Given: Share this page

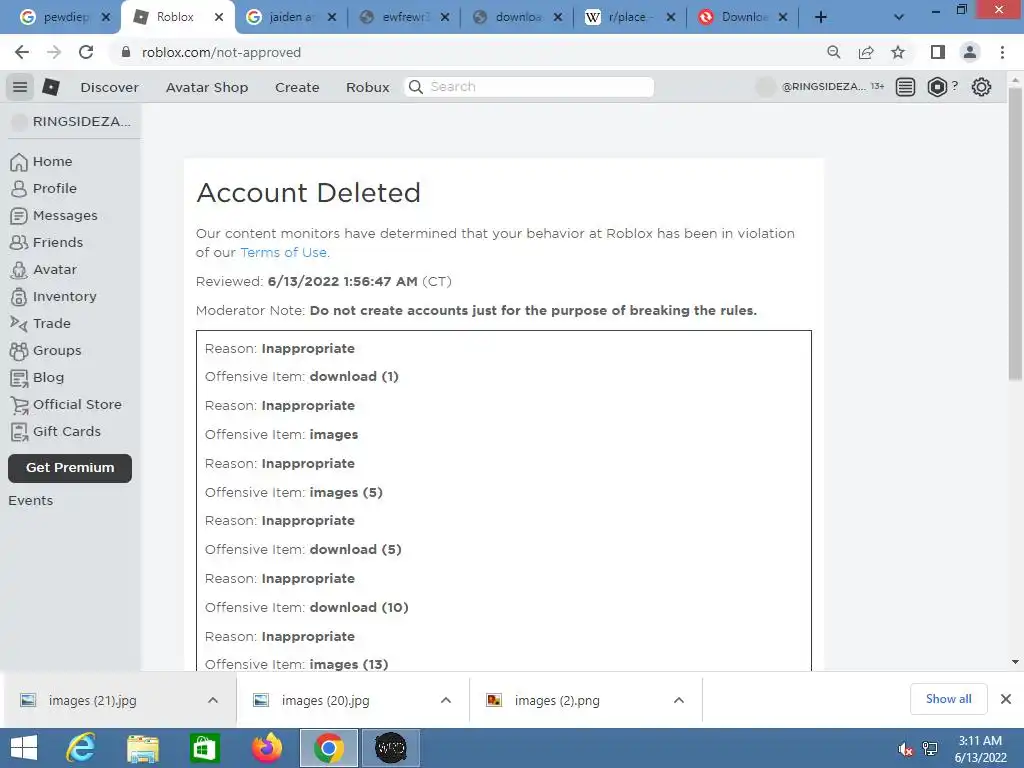Looking at the screenshot, I should coord(866,52).
